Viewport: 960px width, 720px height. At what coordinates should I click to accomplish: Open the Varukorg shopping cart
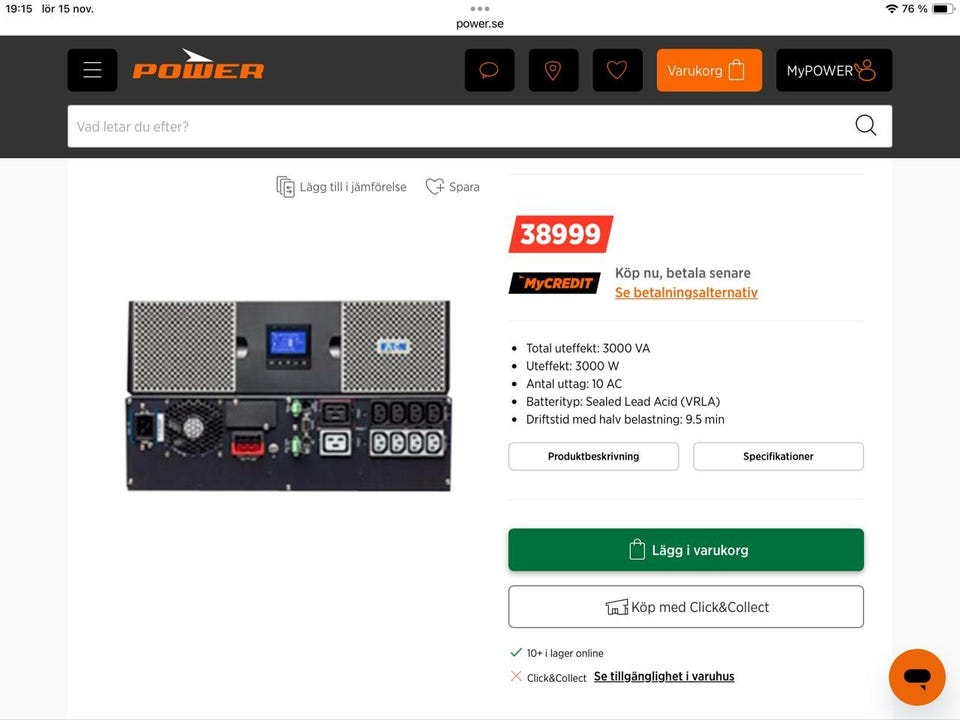(x=709, y=70)
